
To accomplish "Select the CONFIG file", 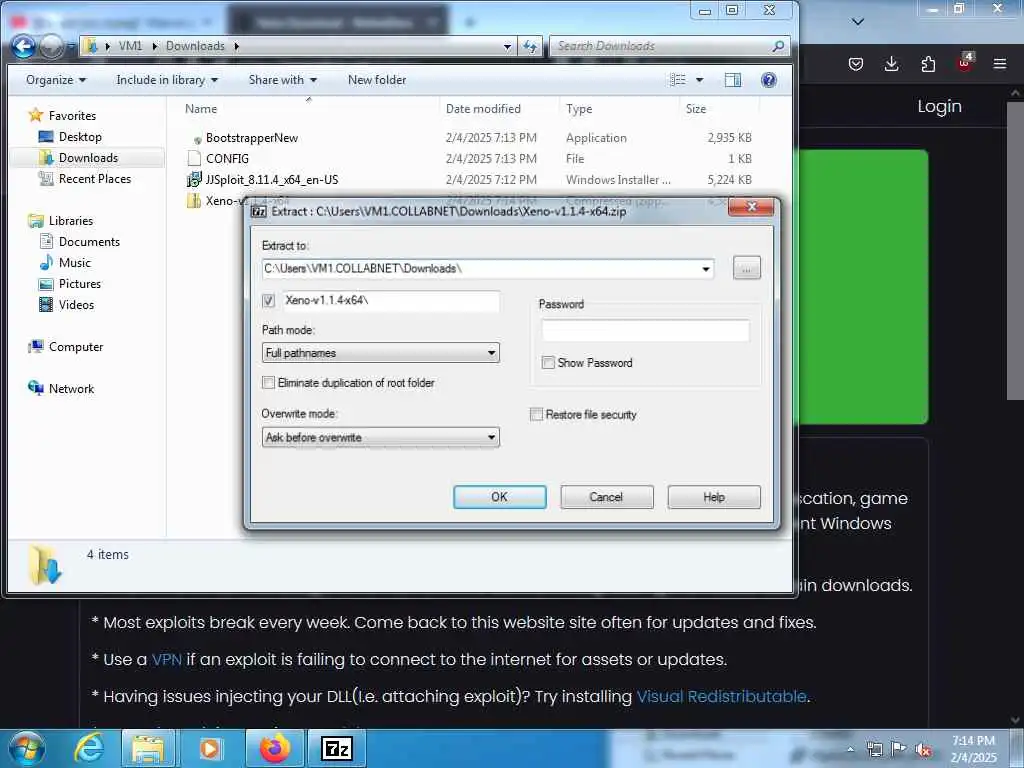I will pos(227,159).
